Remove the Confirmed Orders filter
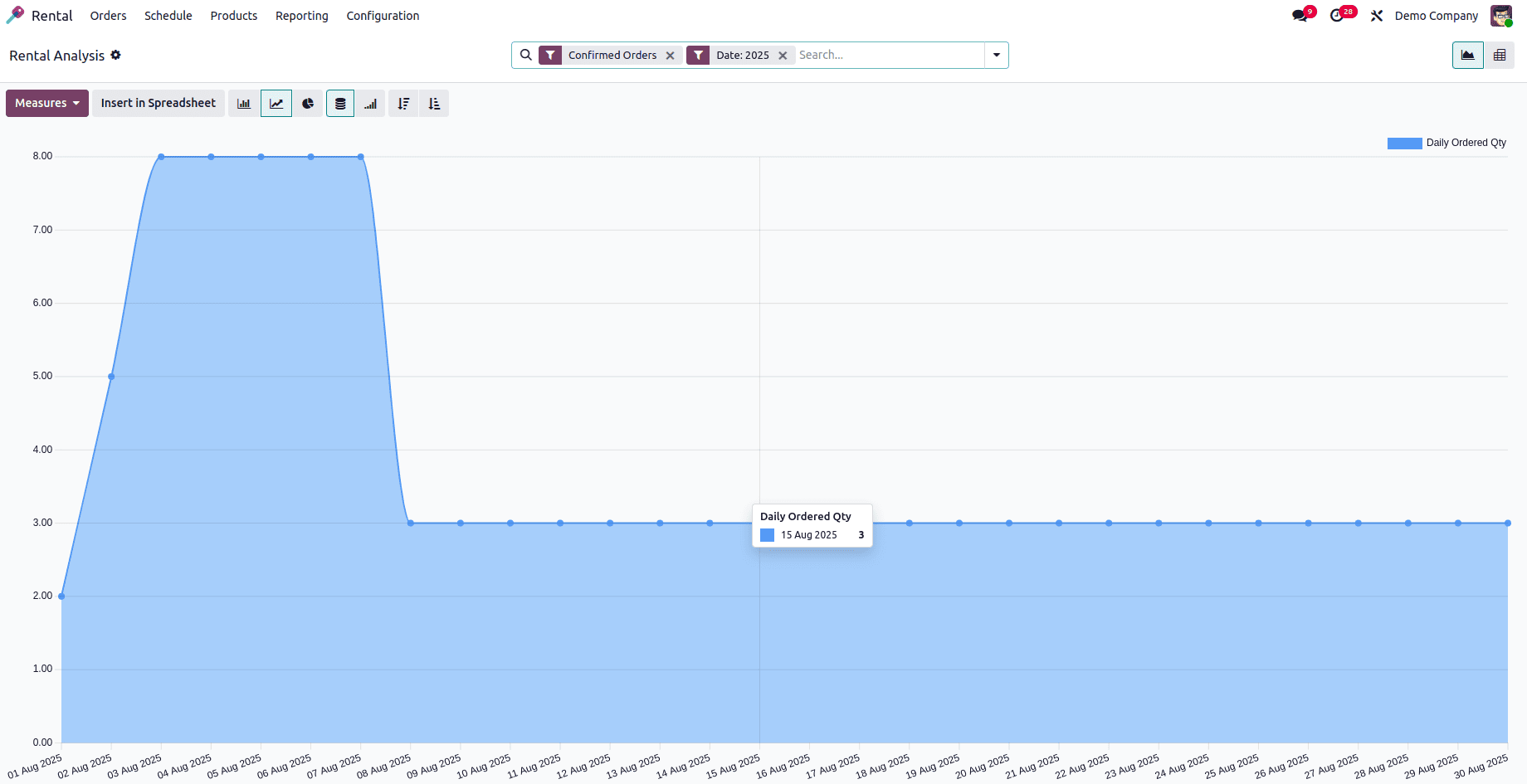Viewport: 1527px width, 784px height. click(x=671, y=56)
